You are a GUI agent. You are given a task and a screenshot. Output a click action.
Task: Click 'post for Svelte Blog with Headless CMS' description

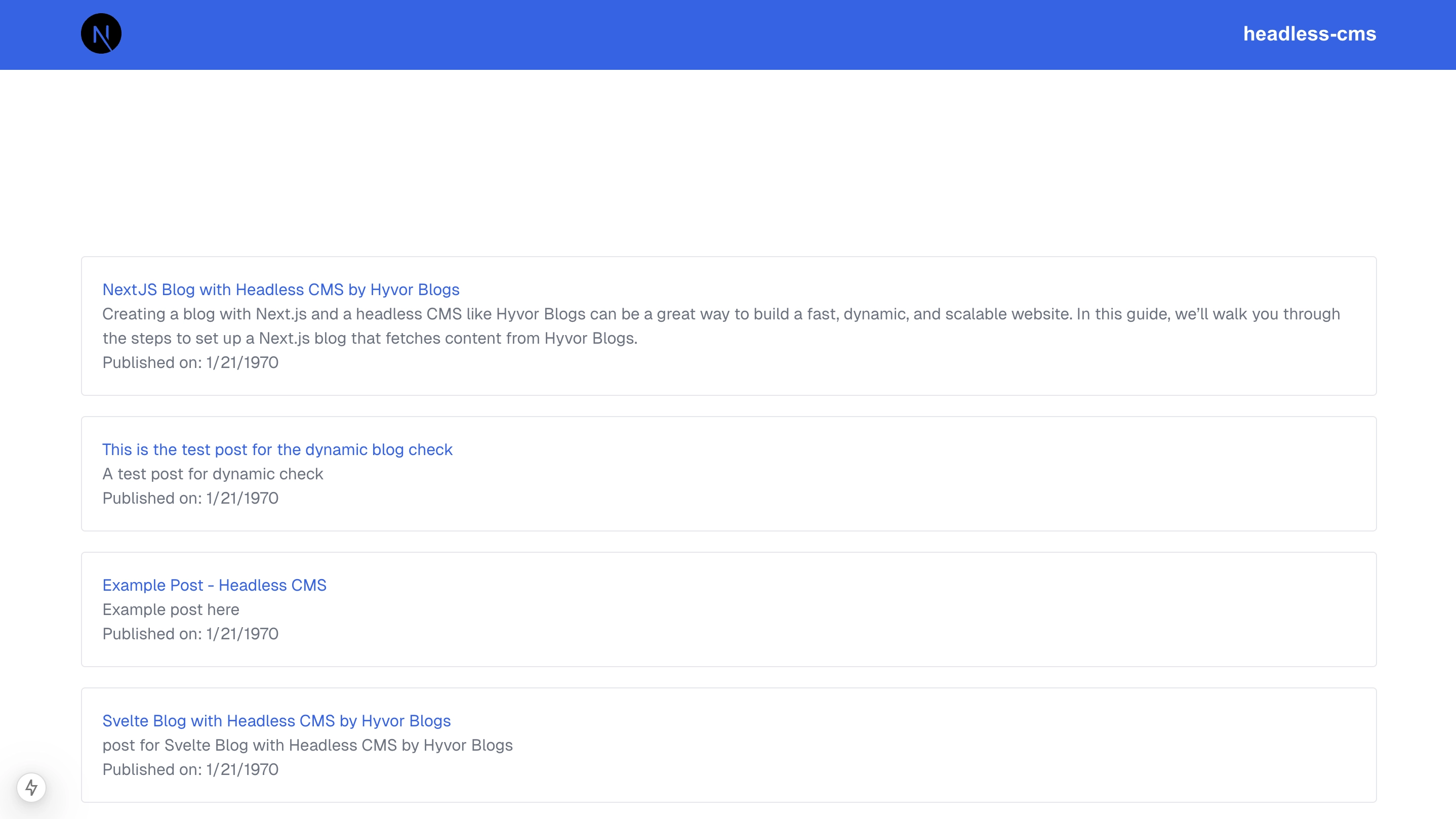[x=307, y=745]
